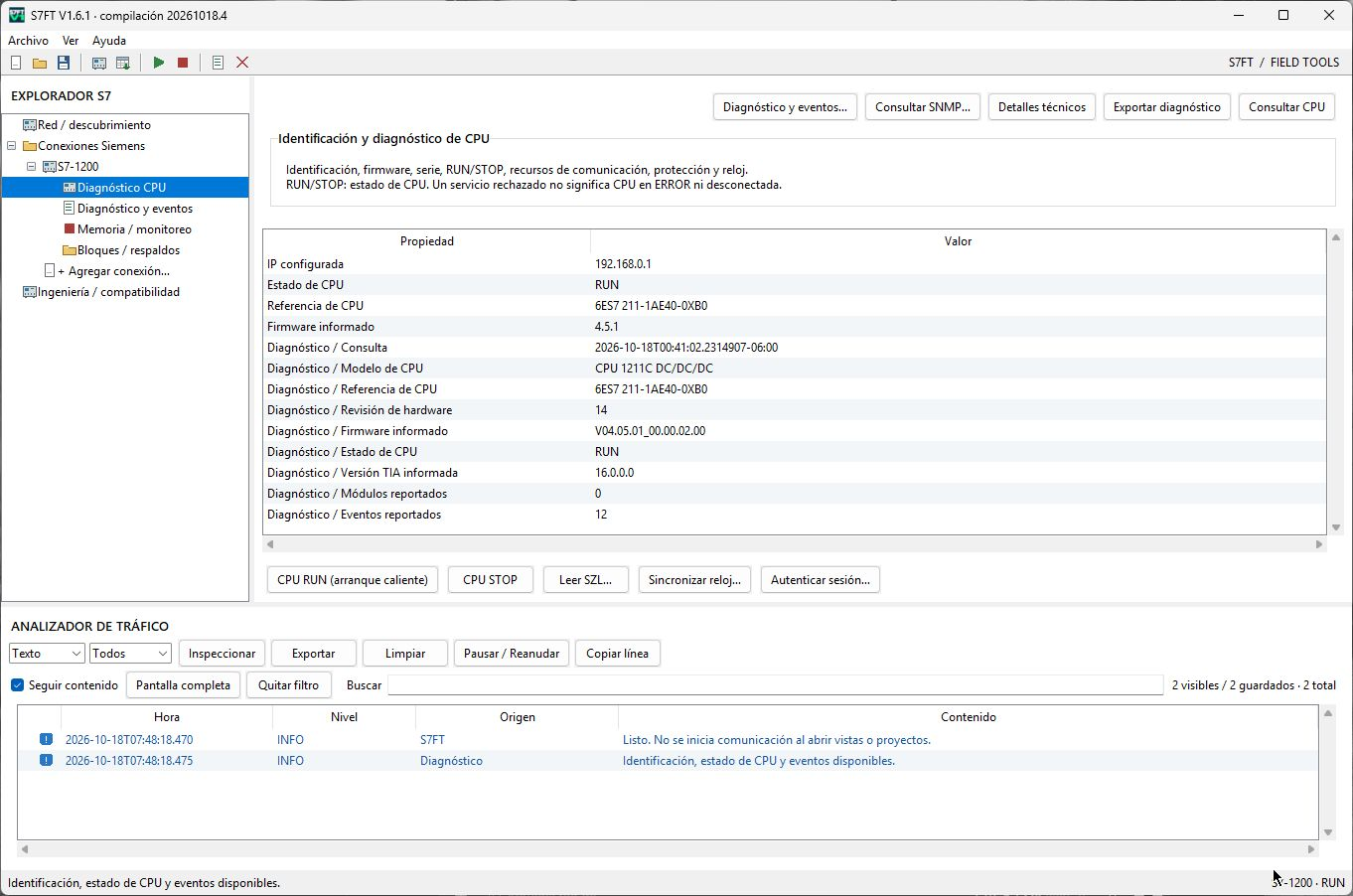The width and height of the screenshot is (1353, 896).
Task: Open the Archivo menu
Action: (x=28, y=41)
